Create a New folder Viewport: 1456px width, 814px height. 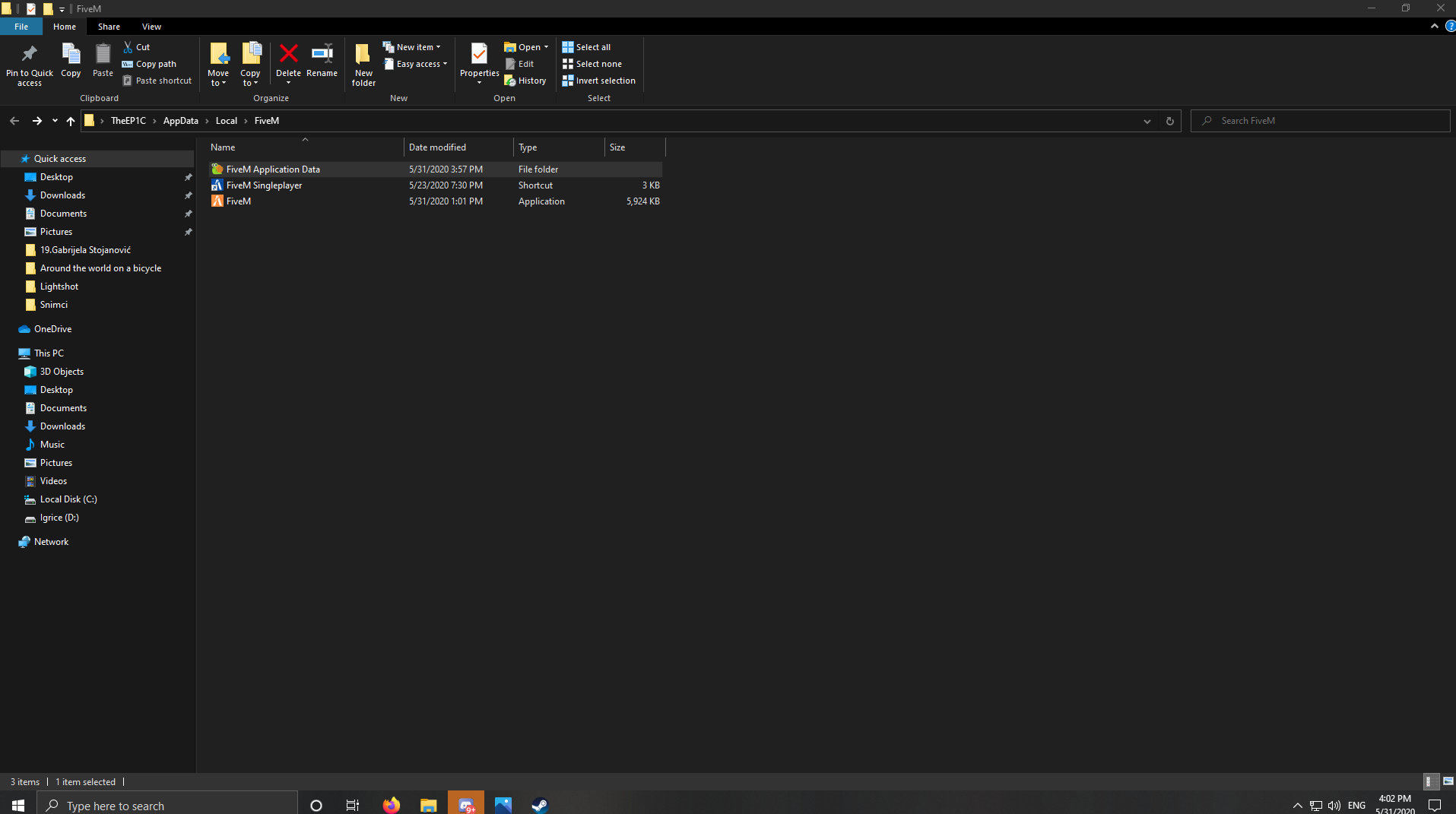363,62
